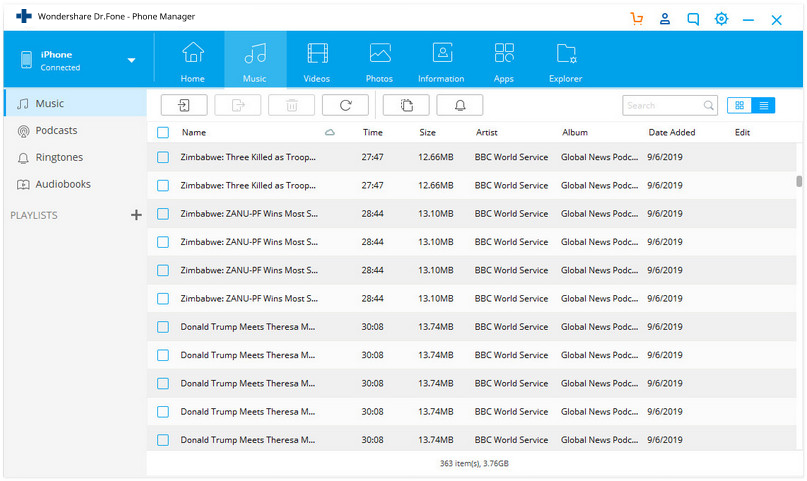The image size is (807, 481).
Task: Expand the iPhone device dropdown arrow
Action: pyautogui.click(x=131, y=60)
